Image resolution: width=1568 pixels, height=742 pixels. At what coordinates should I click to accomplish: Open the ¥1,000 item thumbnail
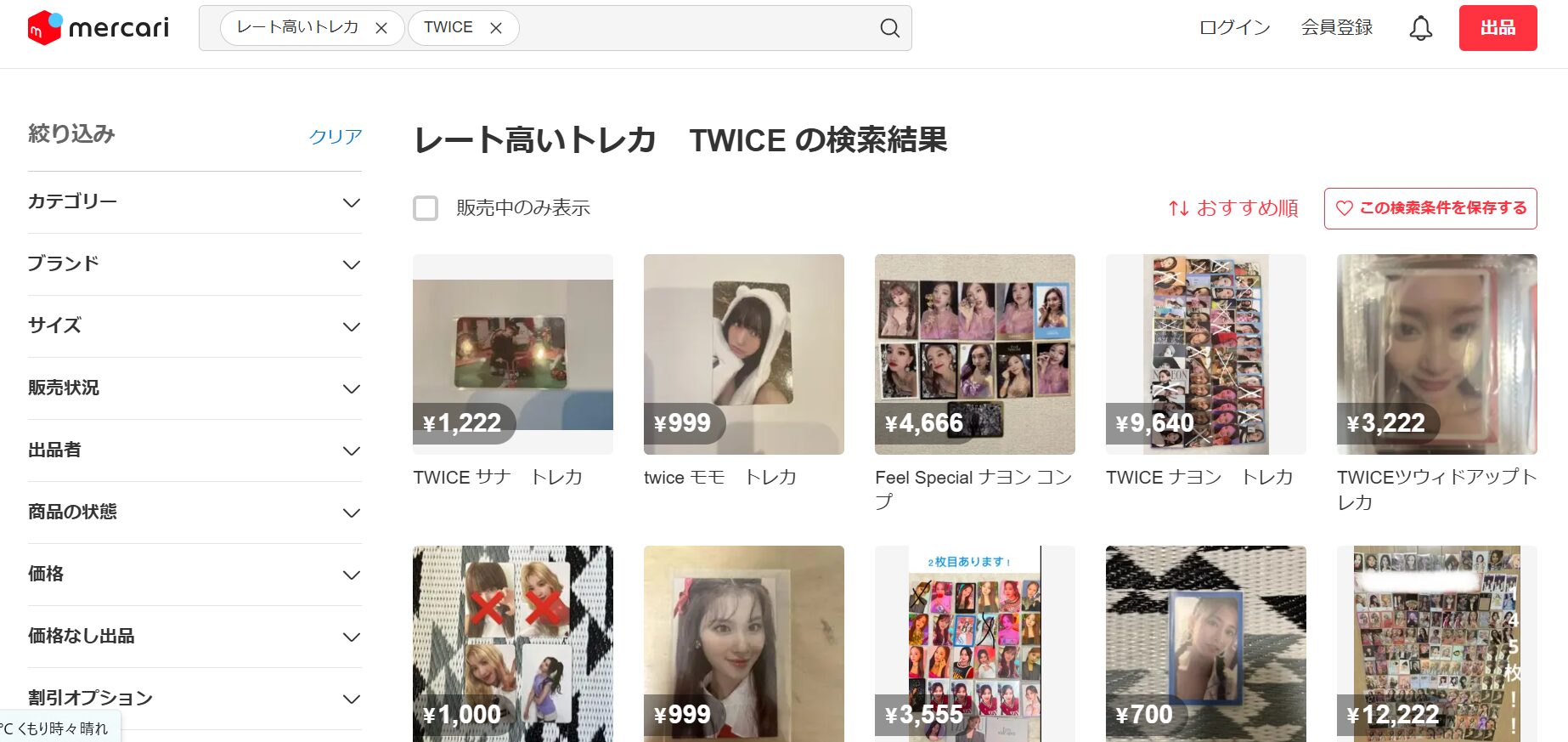coord(513,643)
